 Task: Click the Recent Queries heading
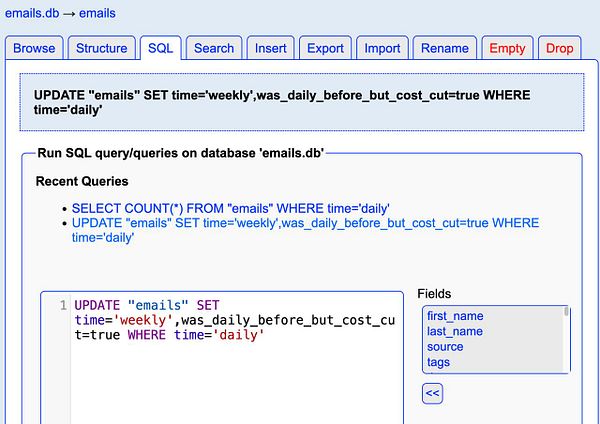click(82, 181)
